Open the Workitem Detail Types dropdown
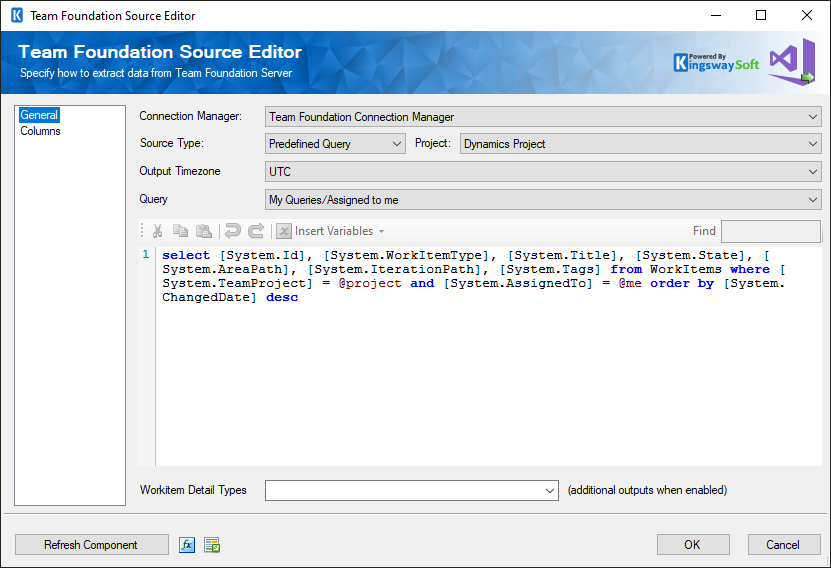The width and height of the screenshot is (831, 568). pos(412,490)
